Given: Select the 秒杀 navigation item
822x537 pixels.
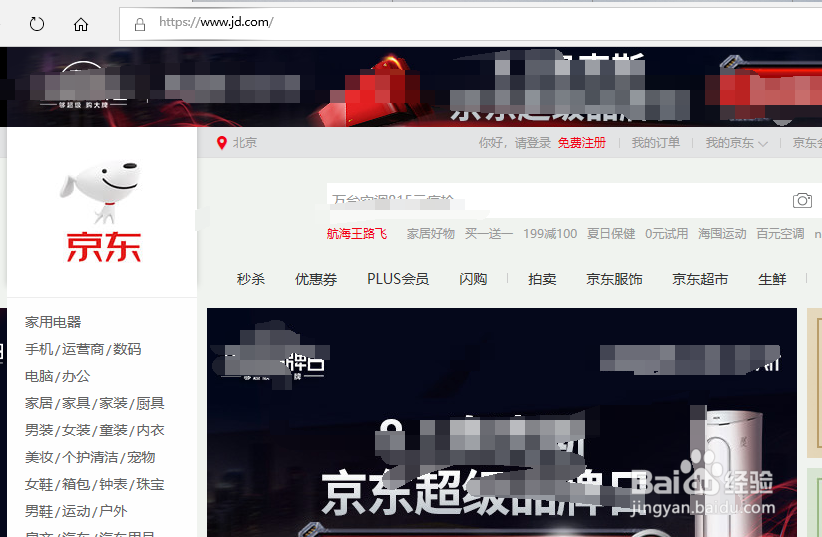Looking at the screenshot, I should coord(251,279).
